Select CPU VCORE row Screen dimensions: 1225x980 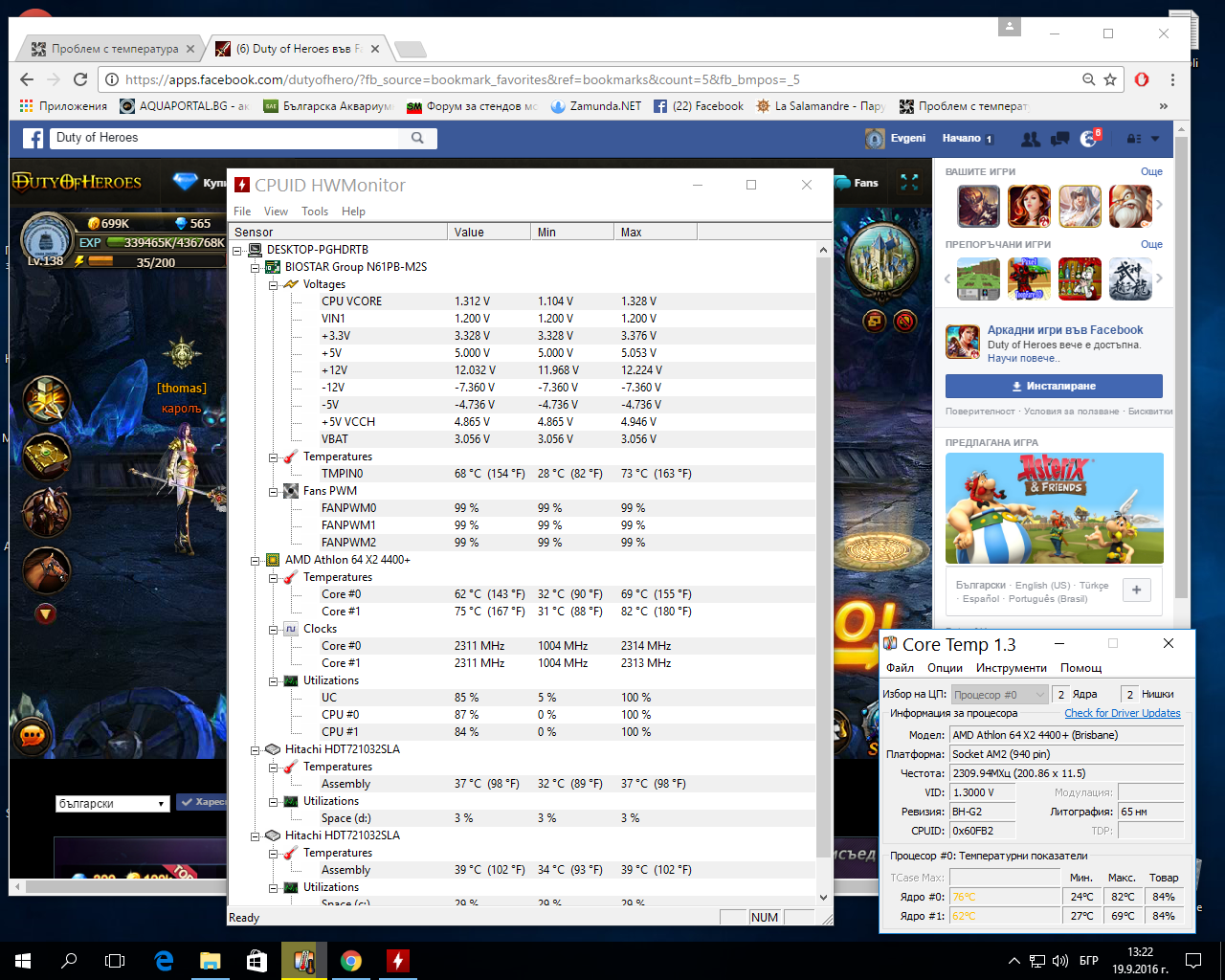523,301
